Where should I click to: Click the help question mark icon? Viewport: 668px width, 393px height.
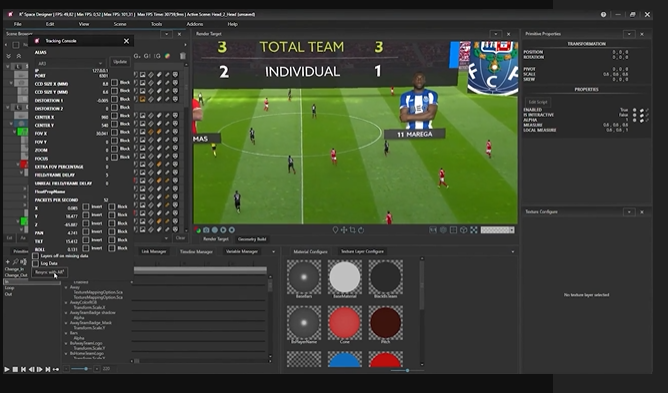603,14
